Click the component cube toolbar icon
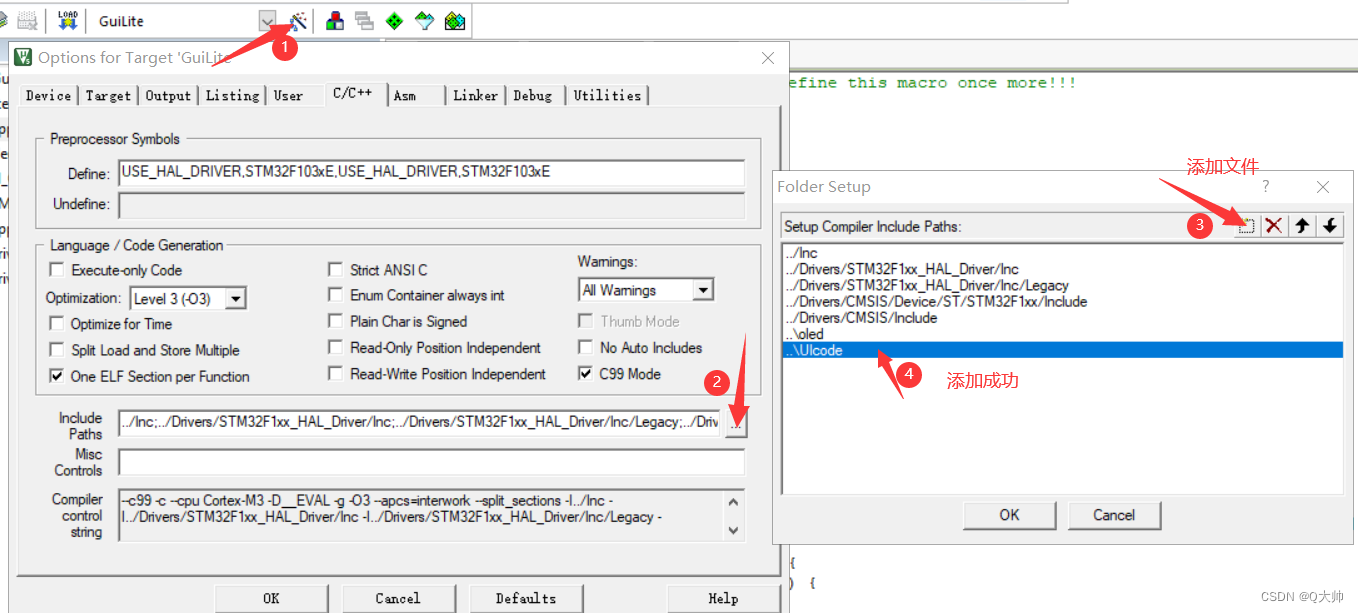 click(x=335, y=20)
